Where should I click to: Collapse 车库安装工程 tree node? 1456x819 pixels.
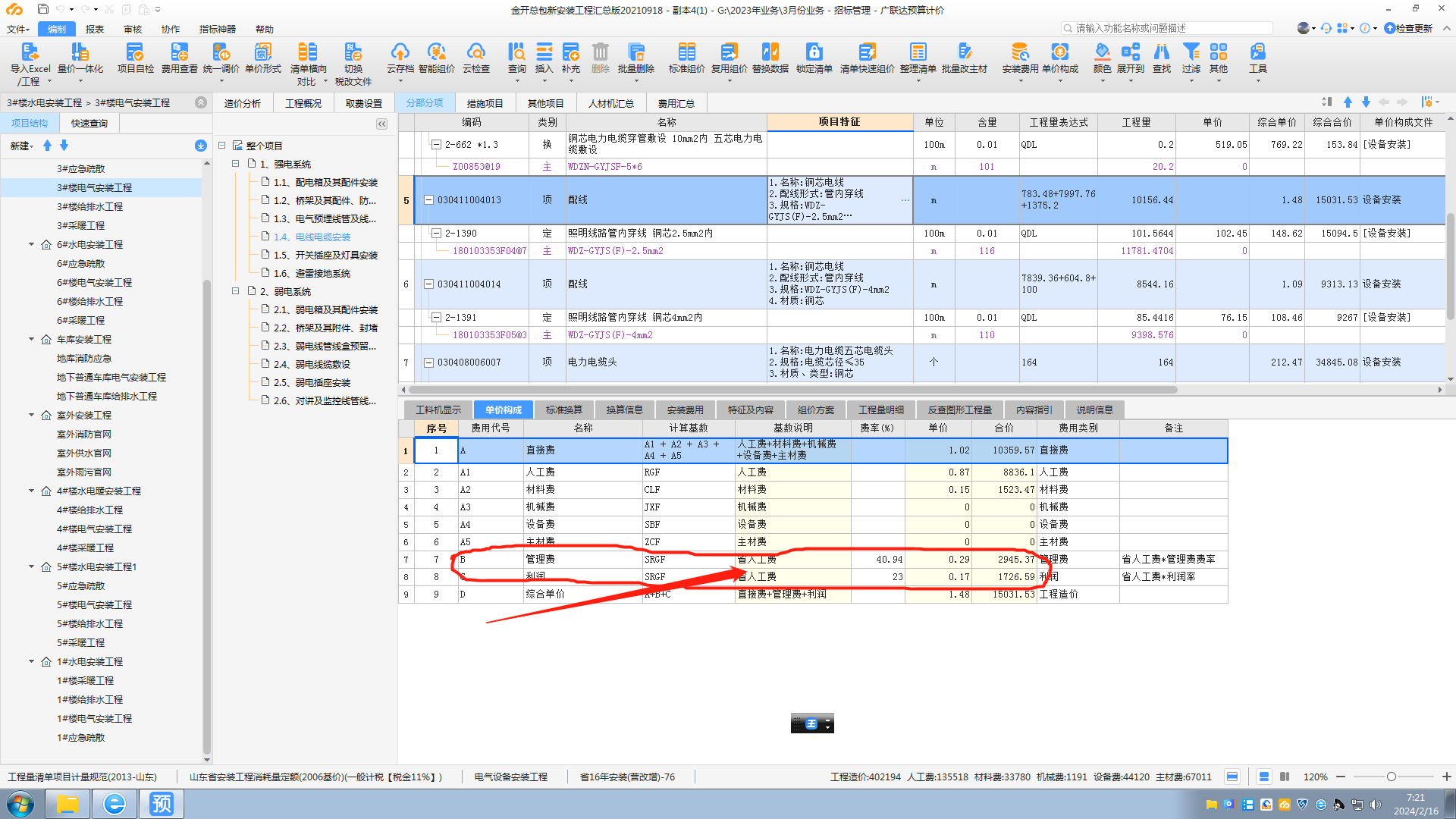click(x=32, y=339)
